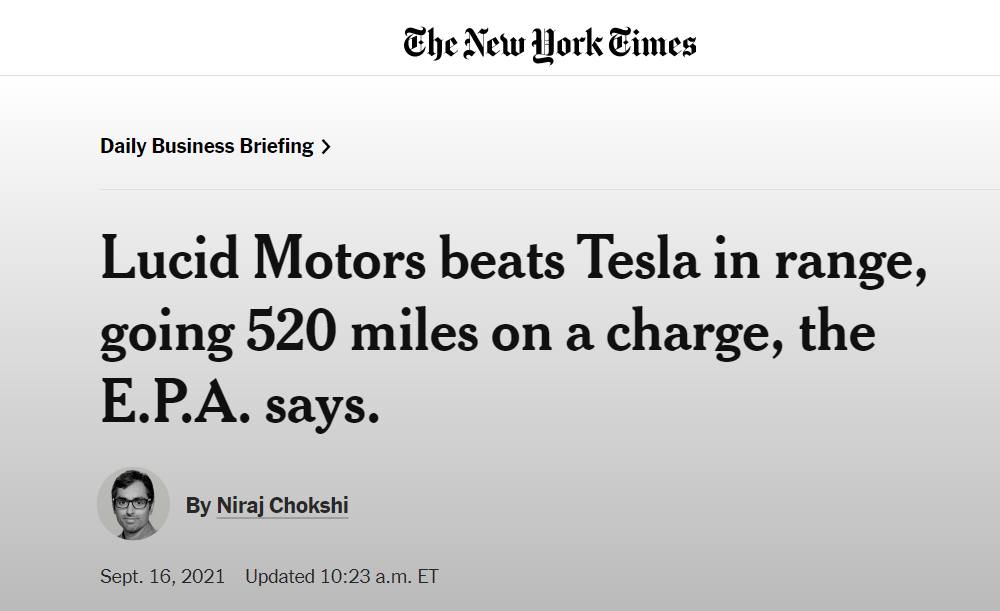Click the "ET" timezone label
The image size is (1000, 611).
(x=427, y=577)
